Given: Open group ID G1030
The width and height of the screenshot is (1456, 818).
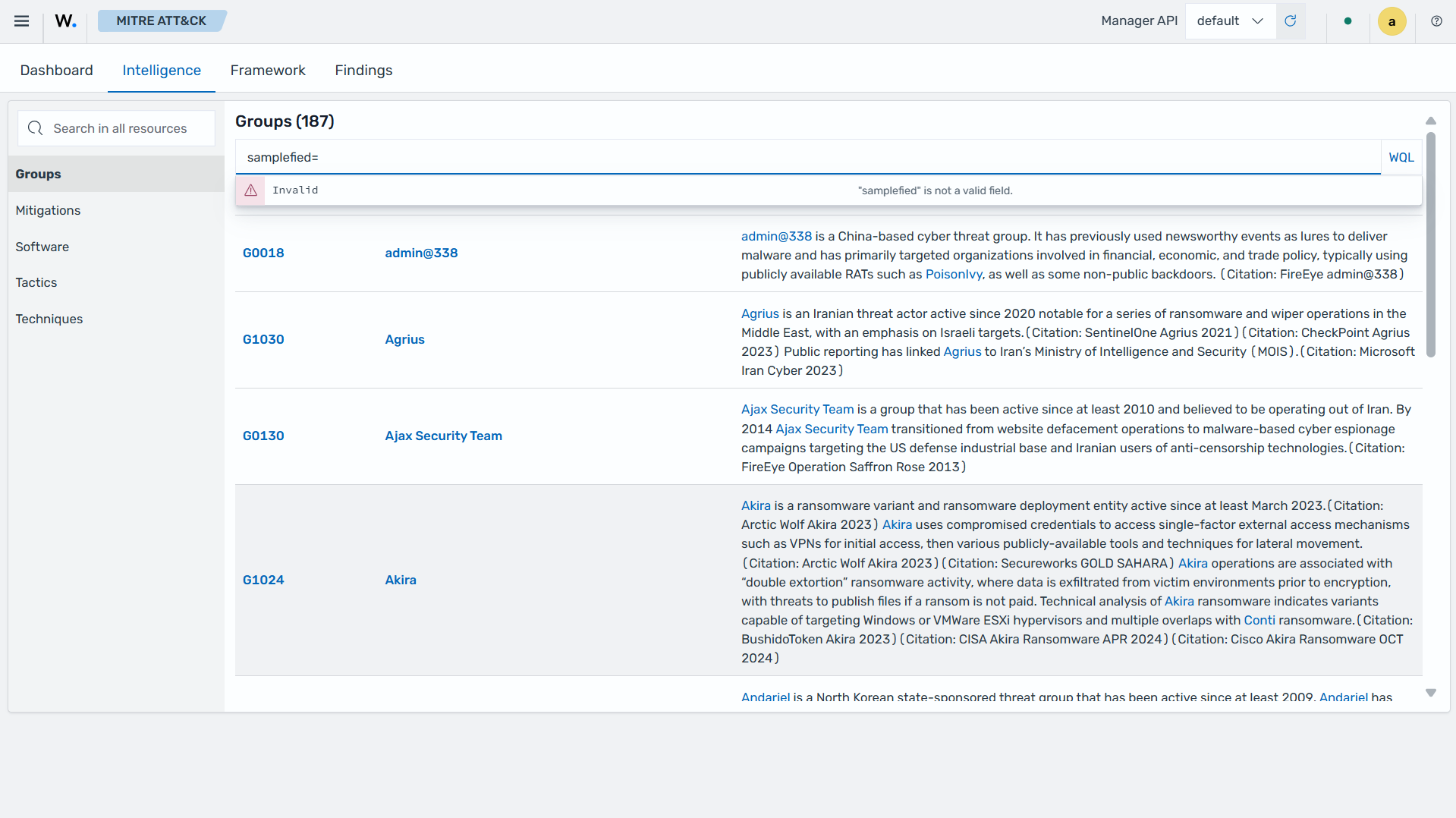Looking at the screenshot, I should pos(263,340).
